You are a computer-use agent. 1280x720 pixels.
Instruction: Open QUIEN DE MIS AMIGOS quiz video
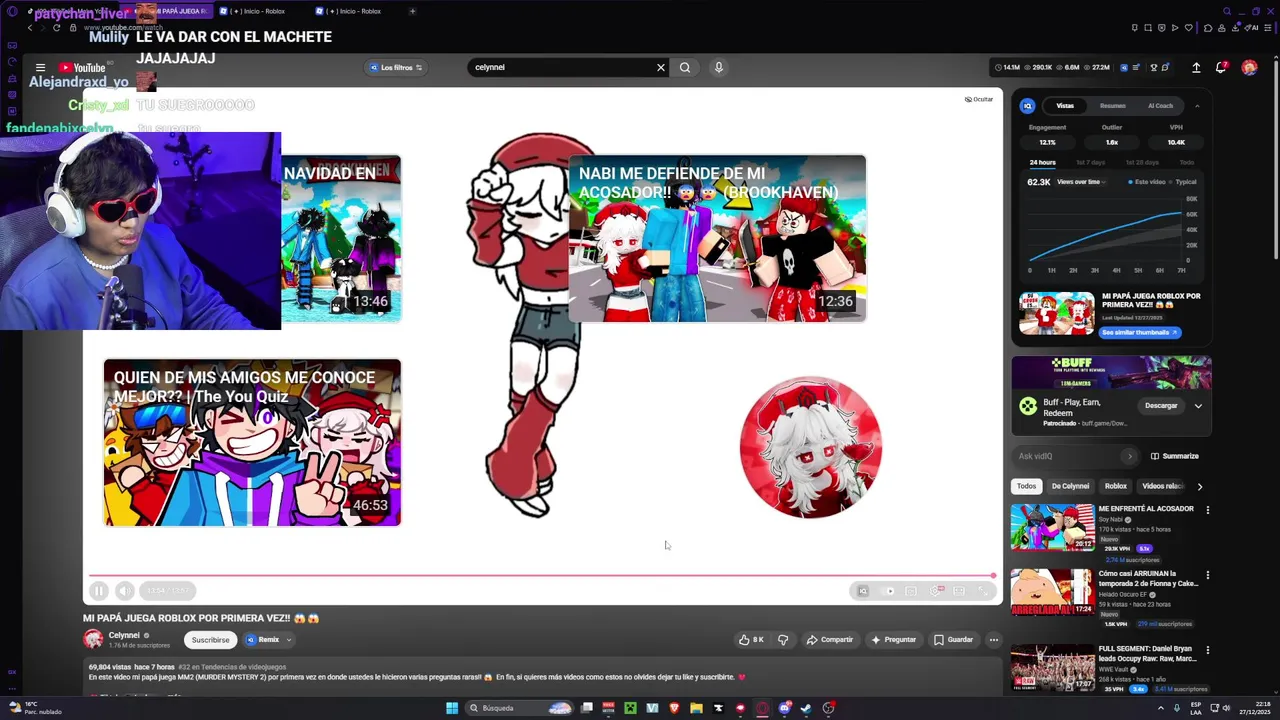pyautogui.click(x=252, y=442)
